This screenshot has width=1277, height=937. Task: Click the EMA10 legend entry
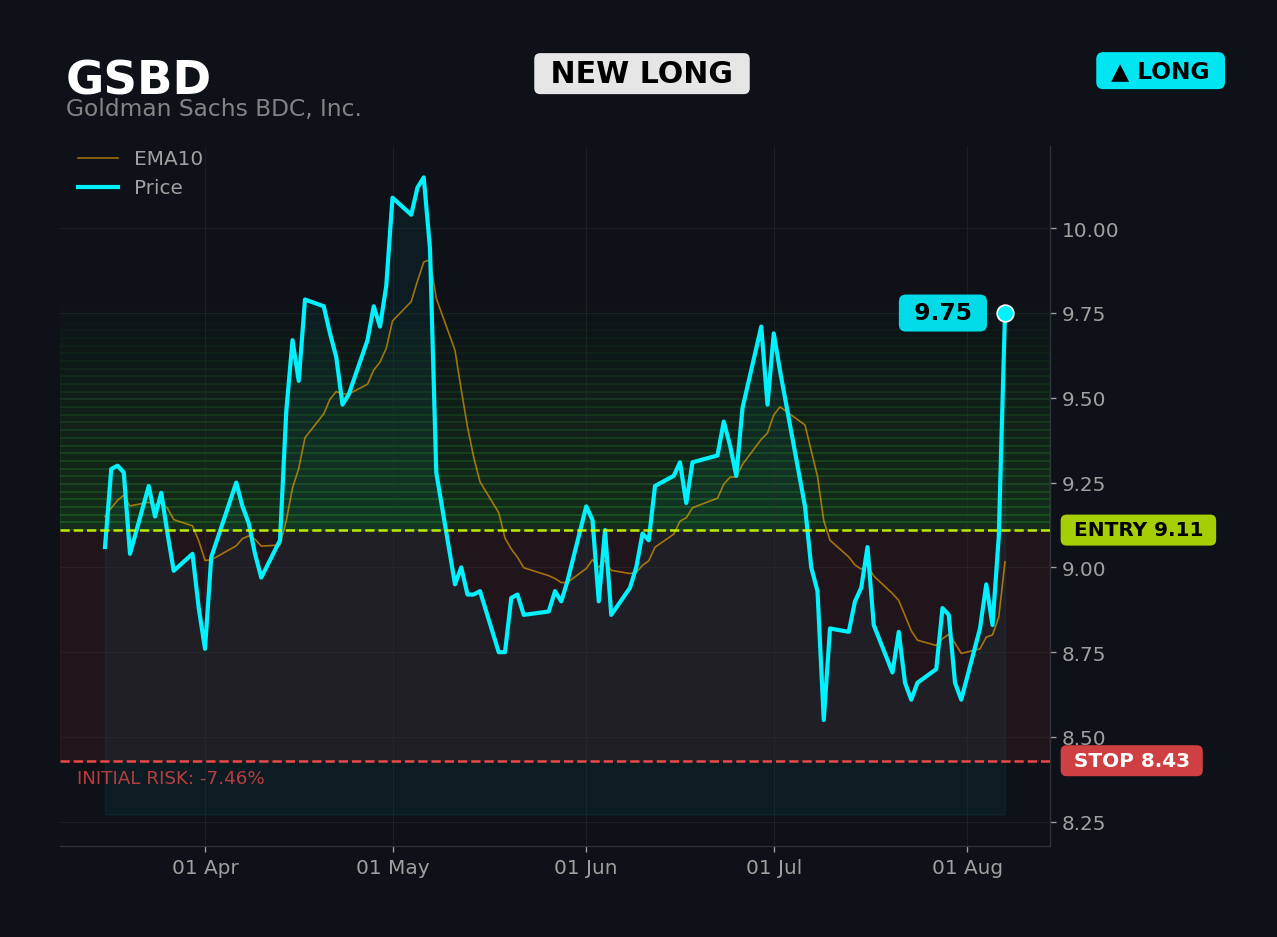[x=140, y=159]
